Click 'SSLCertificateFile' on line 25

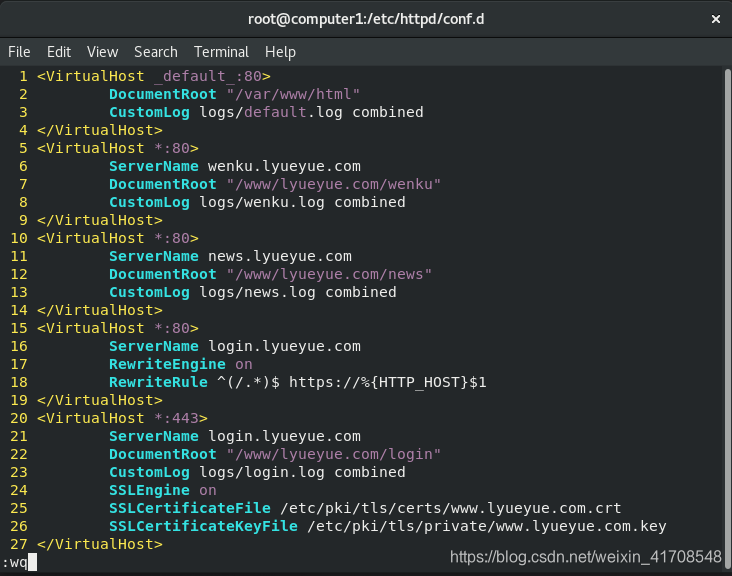[190, 508]
